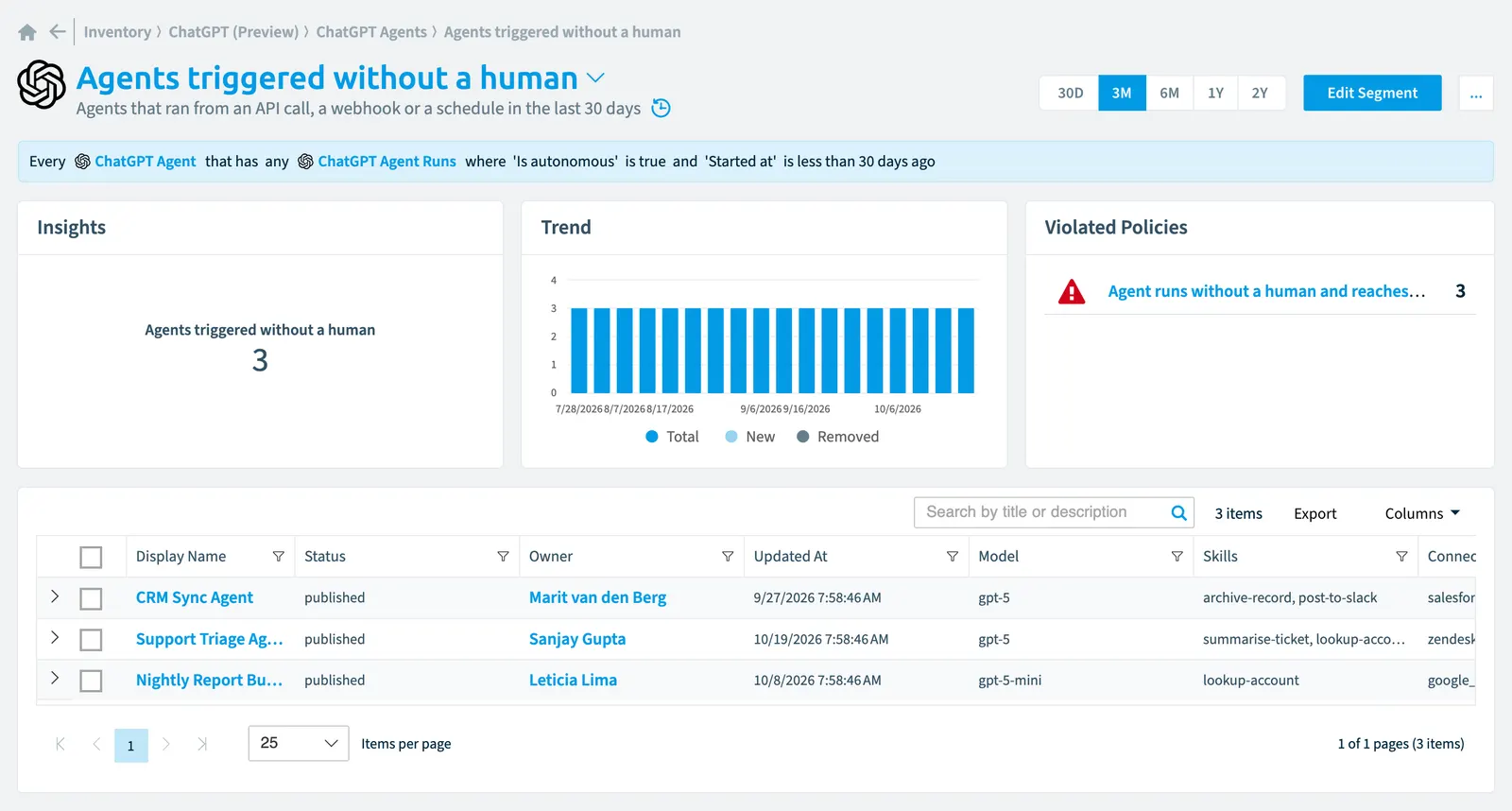Expand the Support Triage Agent row
This screenshot has width=1512, height=811.
coord(55,637)
